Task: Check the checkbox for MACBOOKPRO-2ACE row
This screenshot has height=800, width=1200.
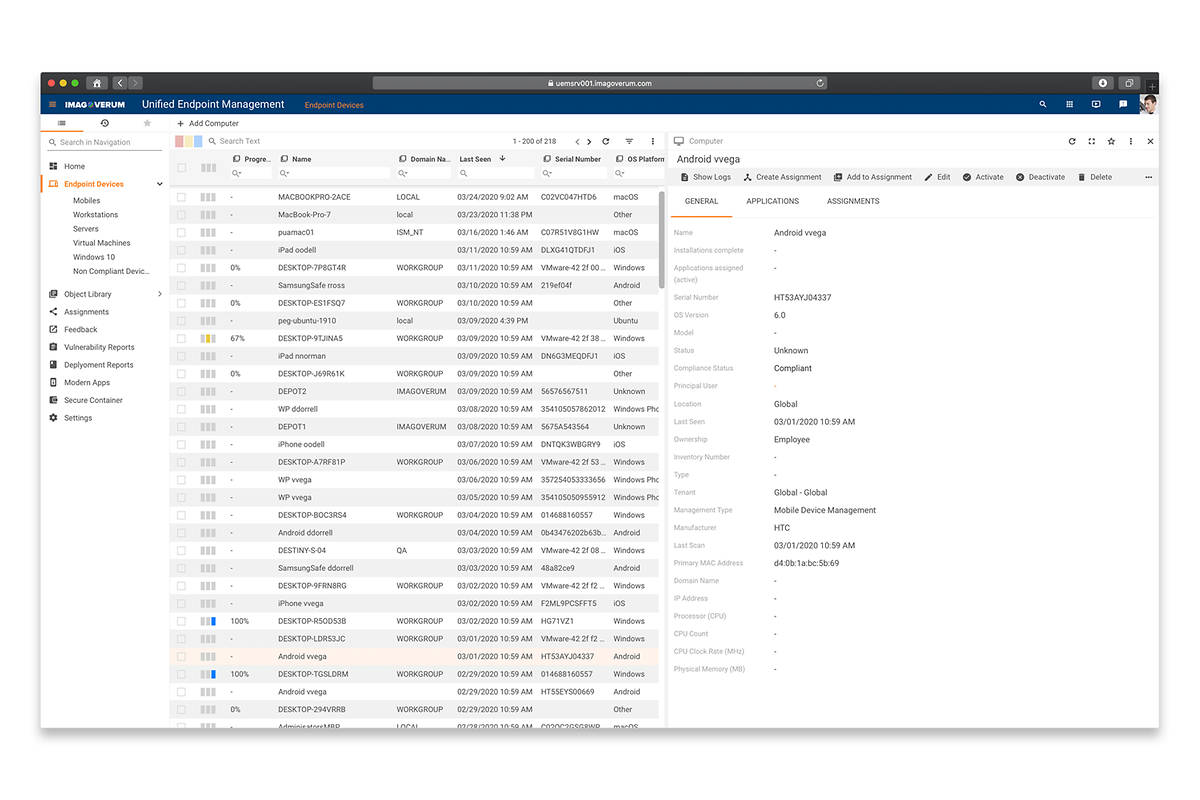Action: tap(181, 196)
